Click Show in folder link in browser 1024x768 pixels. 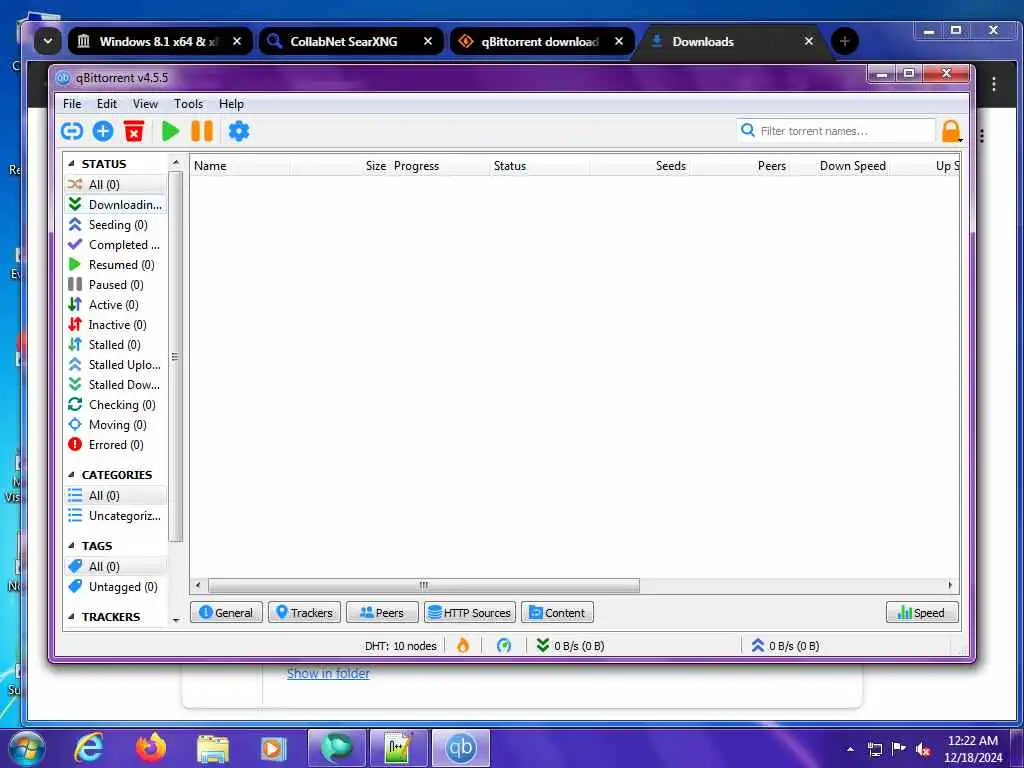[328, 673]
